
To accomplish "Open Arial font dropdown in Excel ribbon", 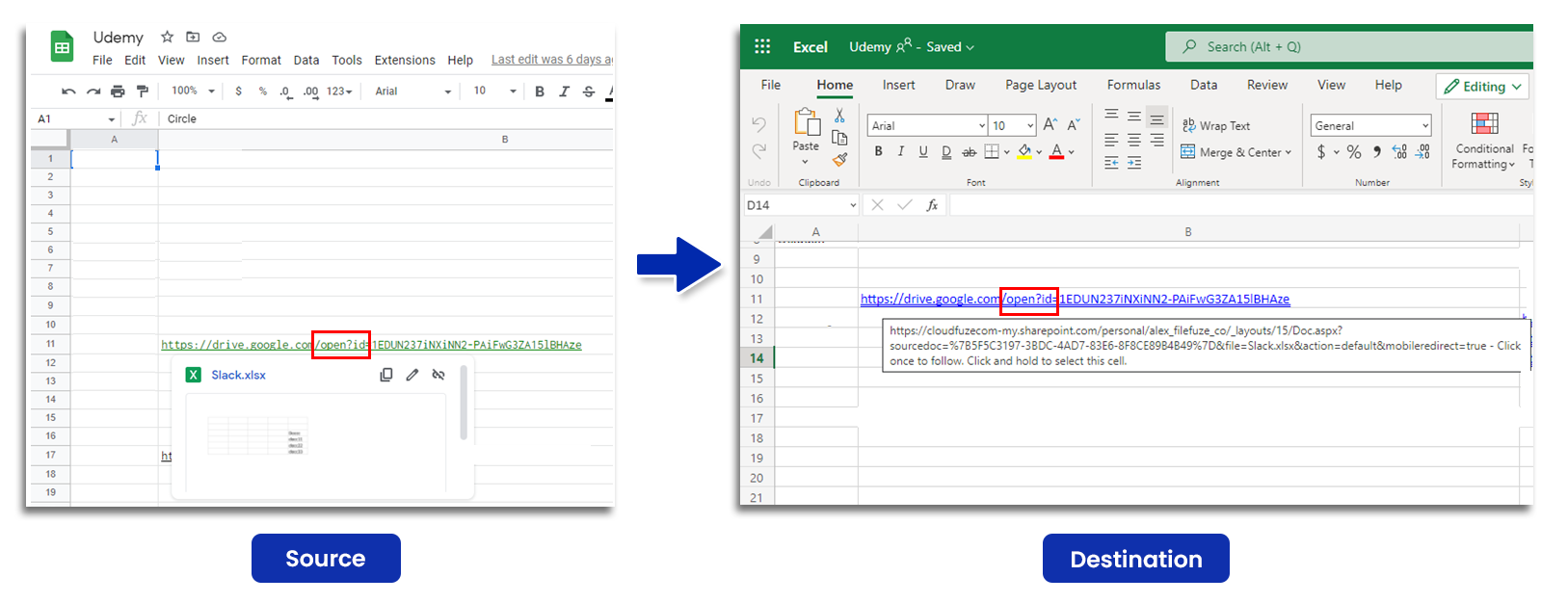I will [982, 125].
